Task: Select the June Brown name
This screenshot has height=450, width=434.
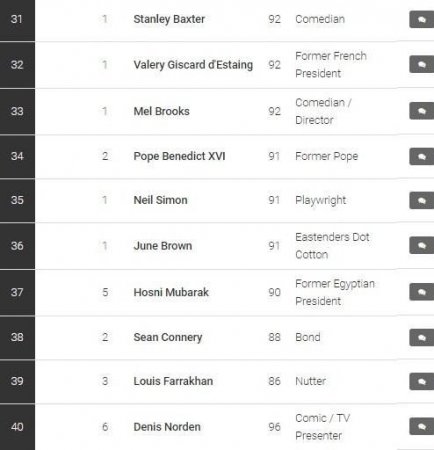Action: click(x=163, y=246)
